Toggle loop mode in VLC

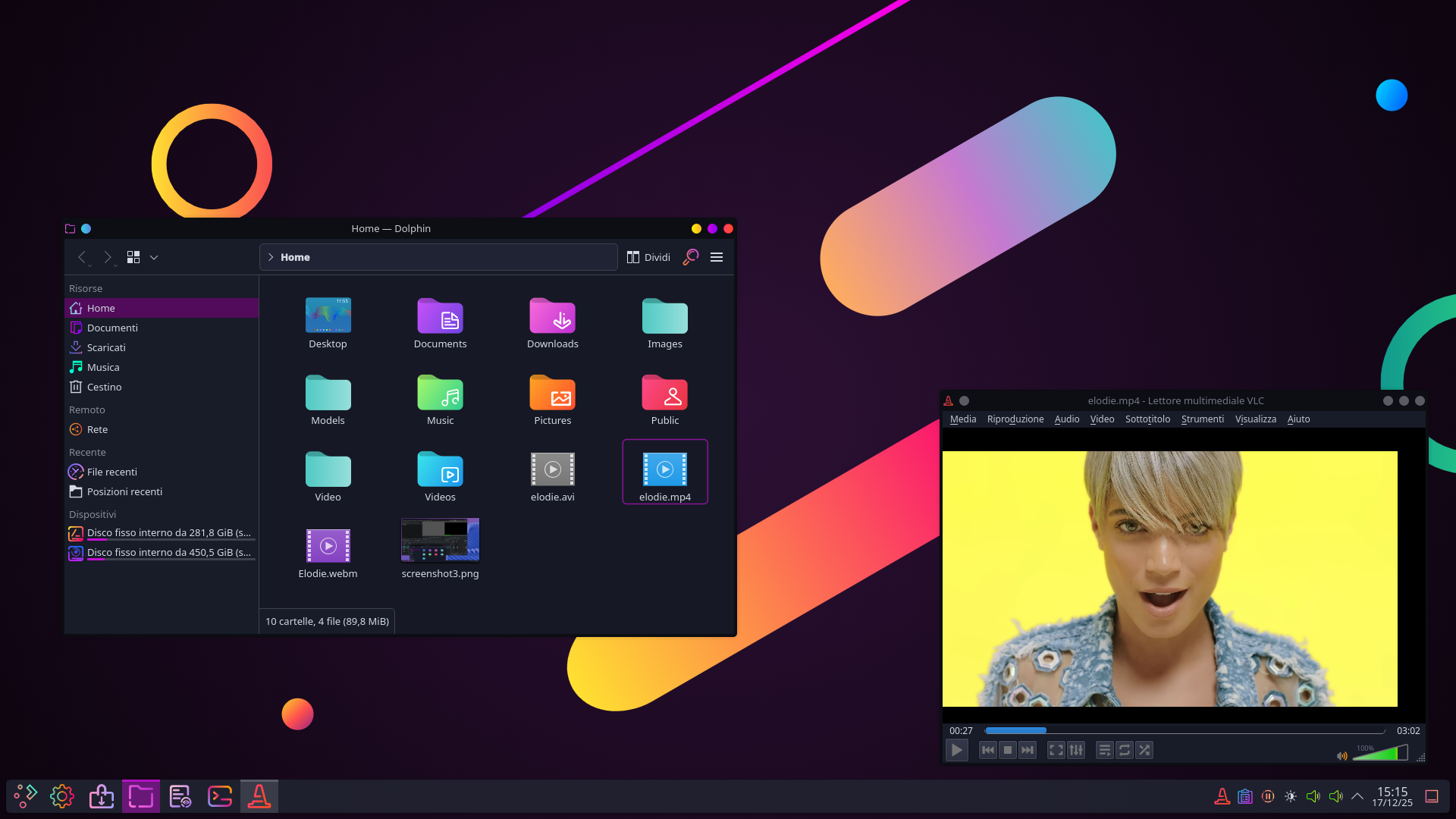1125,750
